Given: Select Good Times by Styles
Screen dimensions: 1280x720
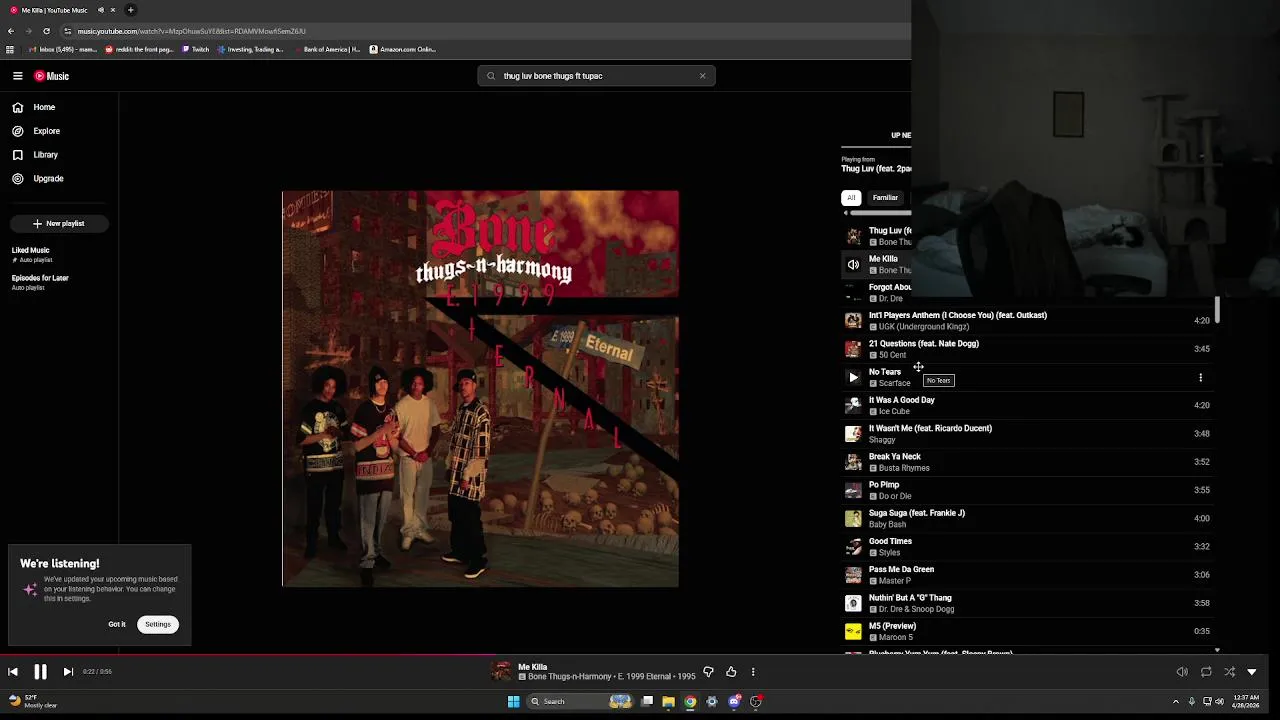Looking at the screenshot, I should [x=1029, y=547].
